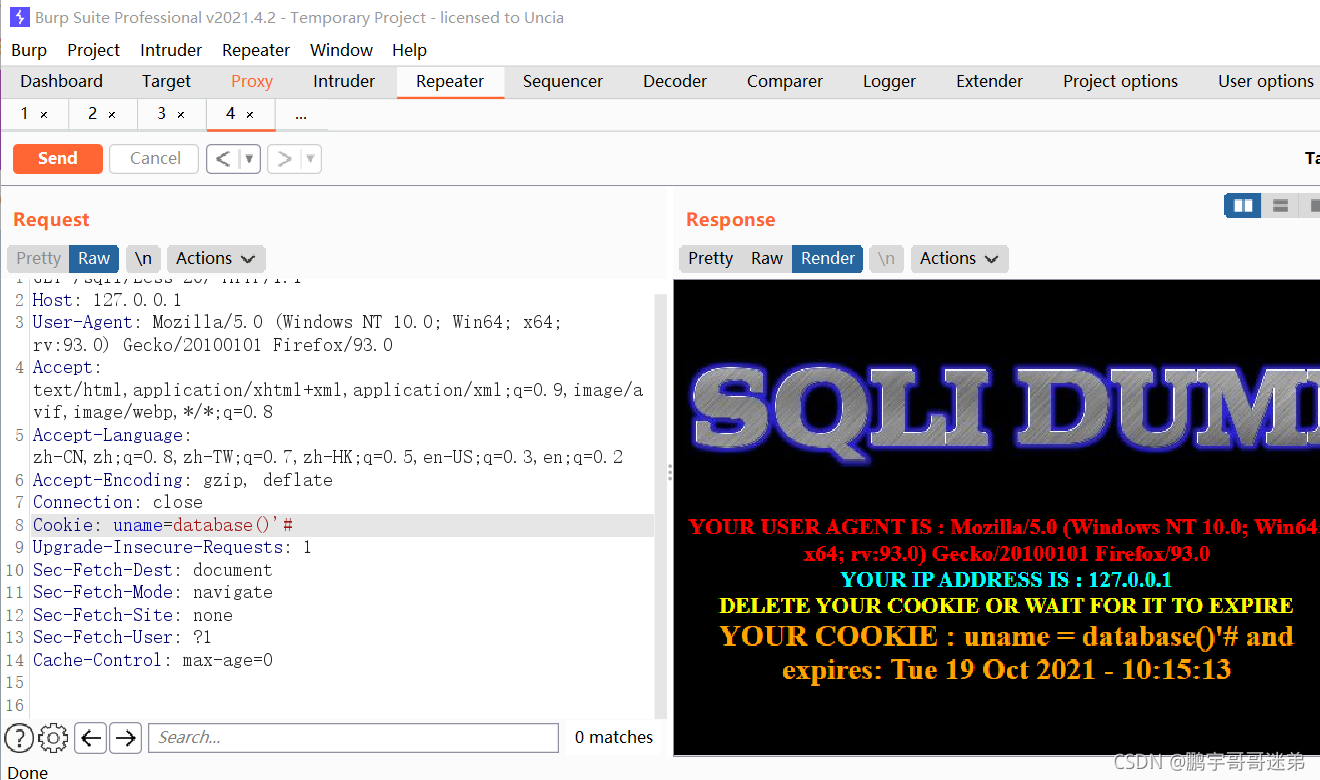This screenshot has height=780, width=1320.
Task: Select top-bottom layout view icon
Action: (1280, 205)
